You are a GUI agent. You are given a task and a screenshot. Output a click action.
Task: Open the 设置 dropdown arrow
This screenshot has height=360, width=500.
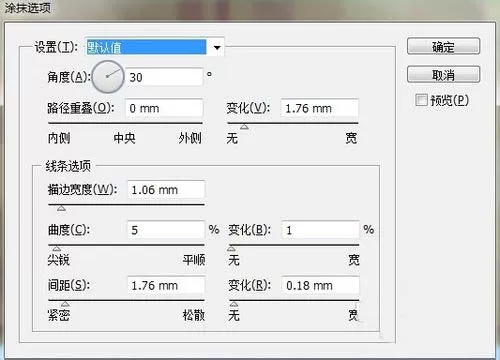217,47
